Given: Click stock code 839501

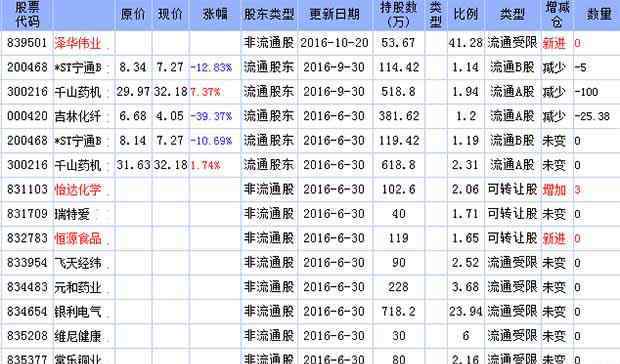Looking at the screenshot, I should 27,43.
